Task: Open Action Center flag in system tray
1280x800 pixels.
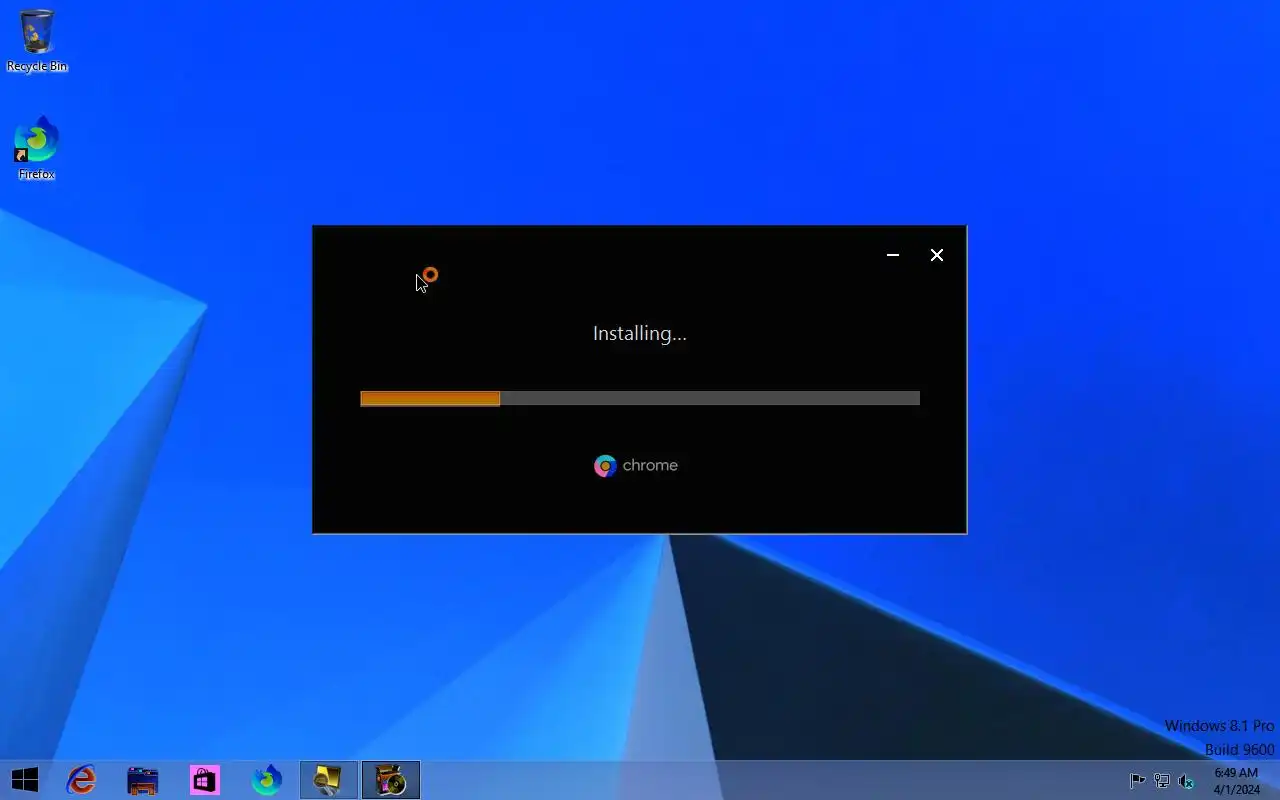Action: (1137, 781)
